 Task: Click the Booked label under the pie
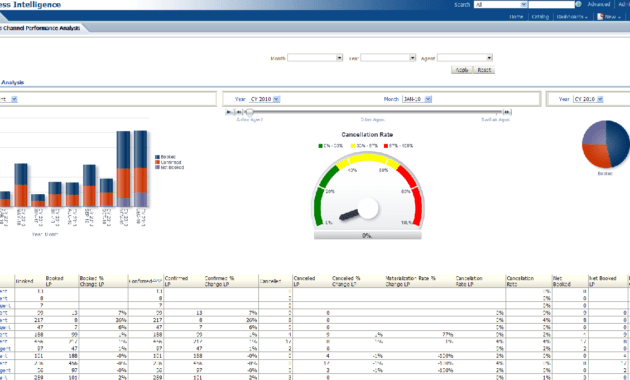pyautogui.click(x=605, y=174)
